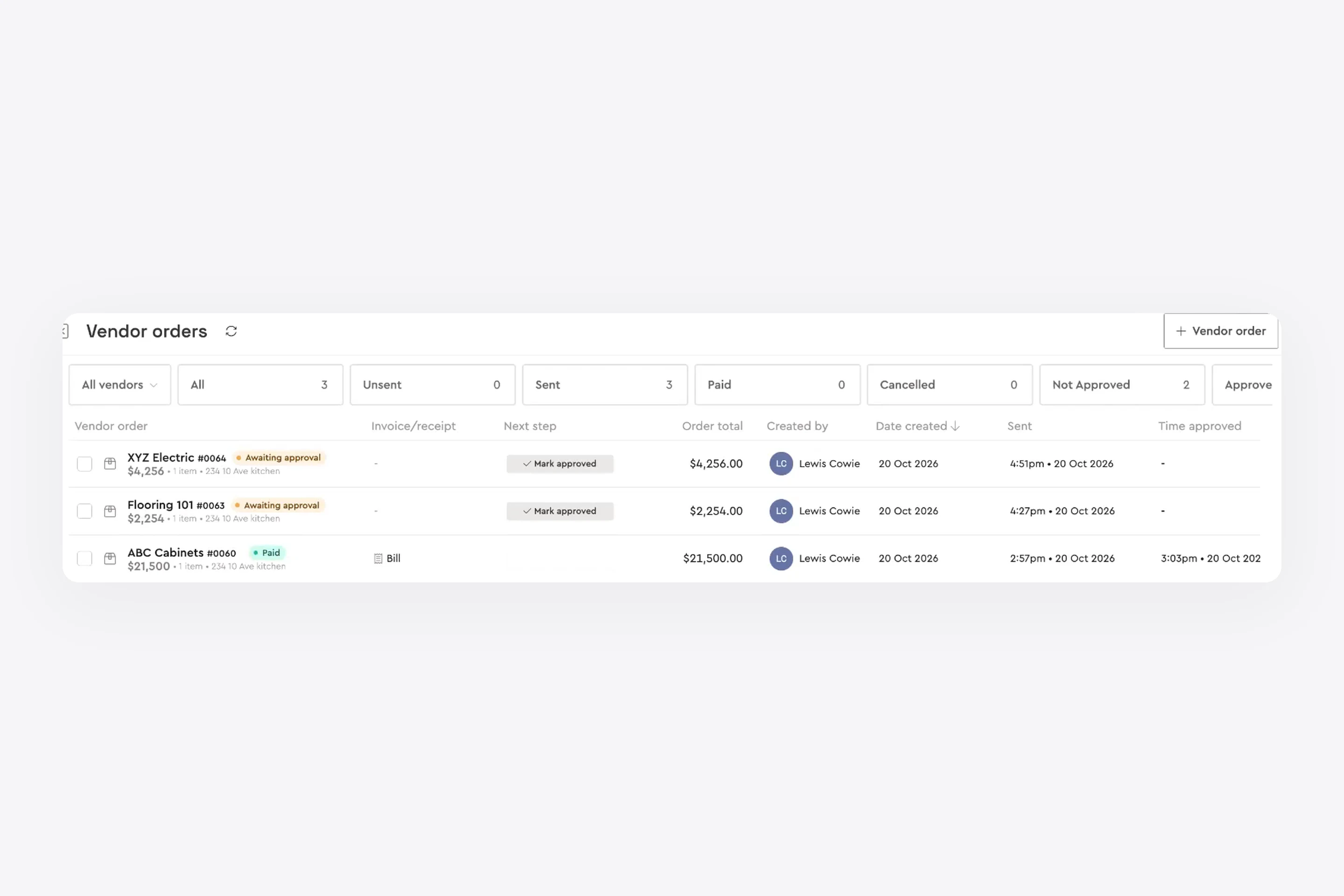1344x896 pixels.
Task: Open the XYZ Electric #0064 order
Action: click(176, 458)
